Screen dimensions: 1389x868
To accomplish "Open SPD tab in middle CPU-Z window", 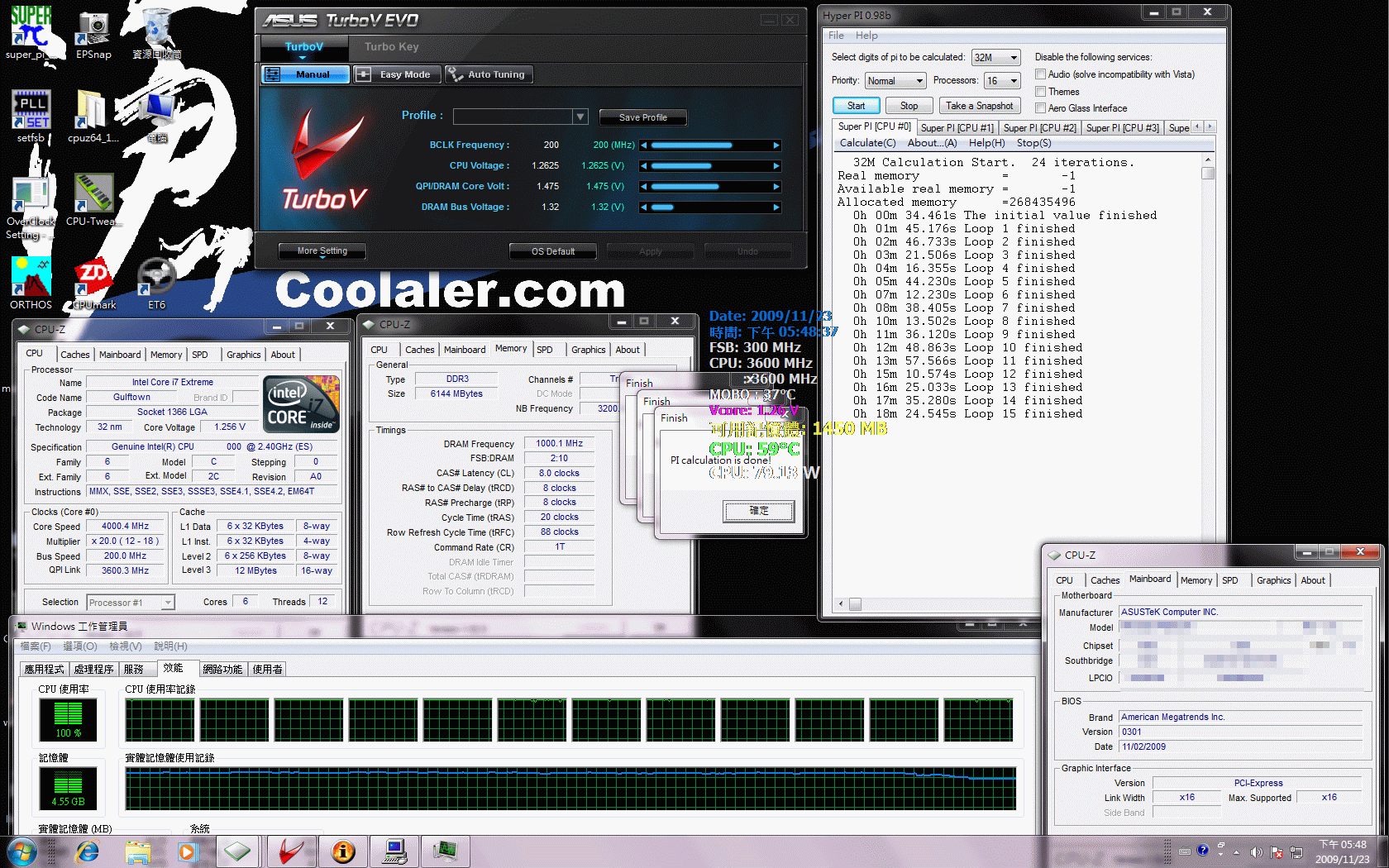I will pyautogui.click(x=544, y=350).
